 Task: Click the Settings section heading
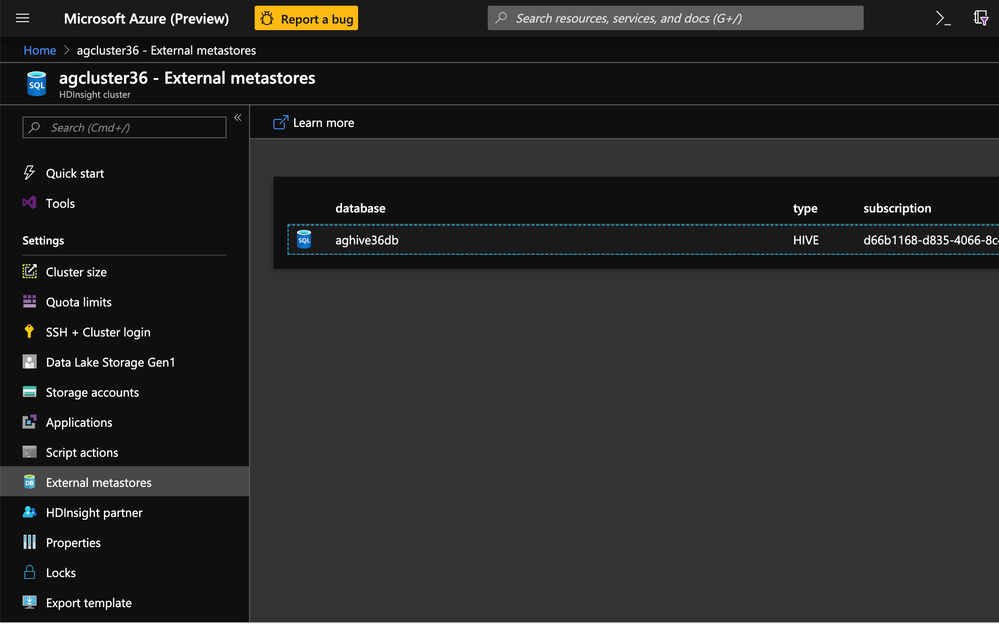(43, 240)
